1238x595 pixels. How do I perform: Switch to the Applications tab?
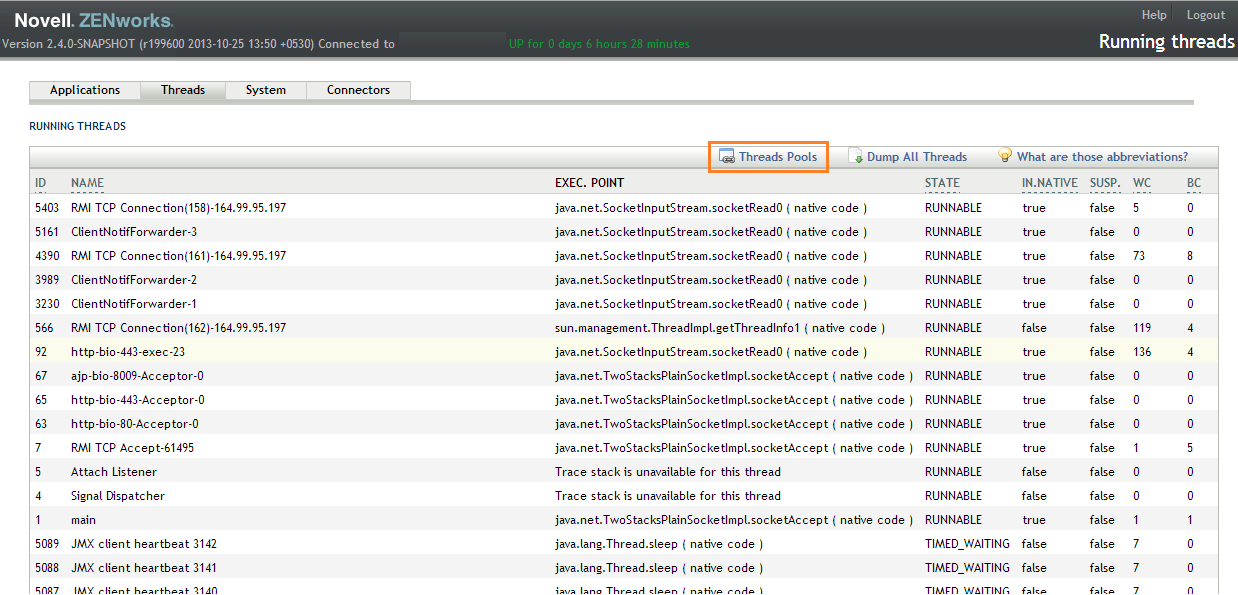[85, 90]
